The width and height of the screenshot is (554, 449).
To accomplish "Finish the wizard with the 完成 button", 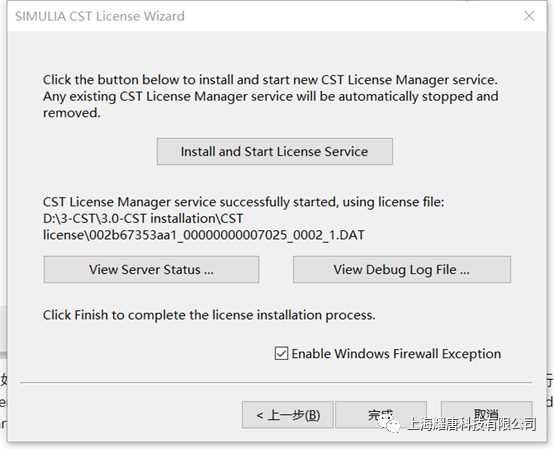I will coord(381,415).
